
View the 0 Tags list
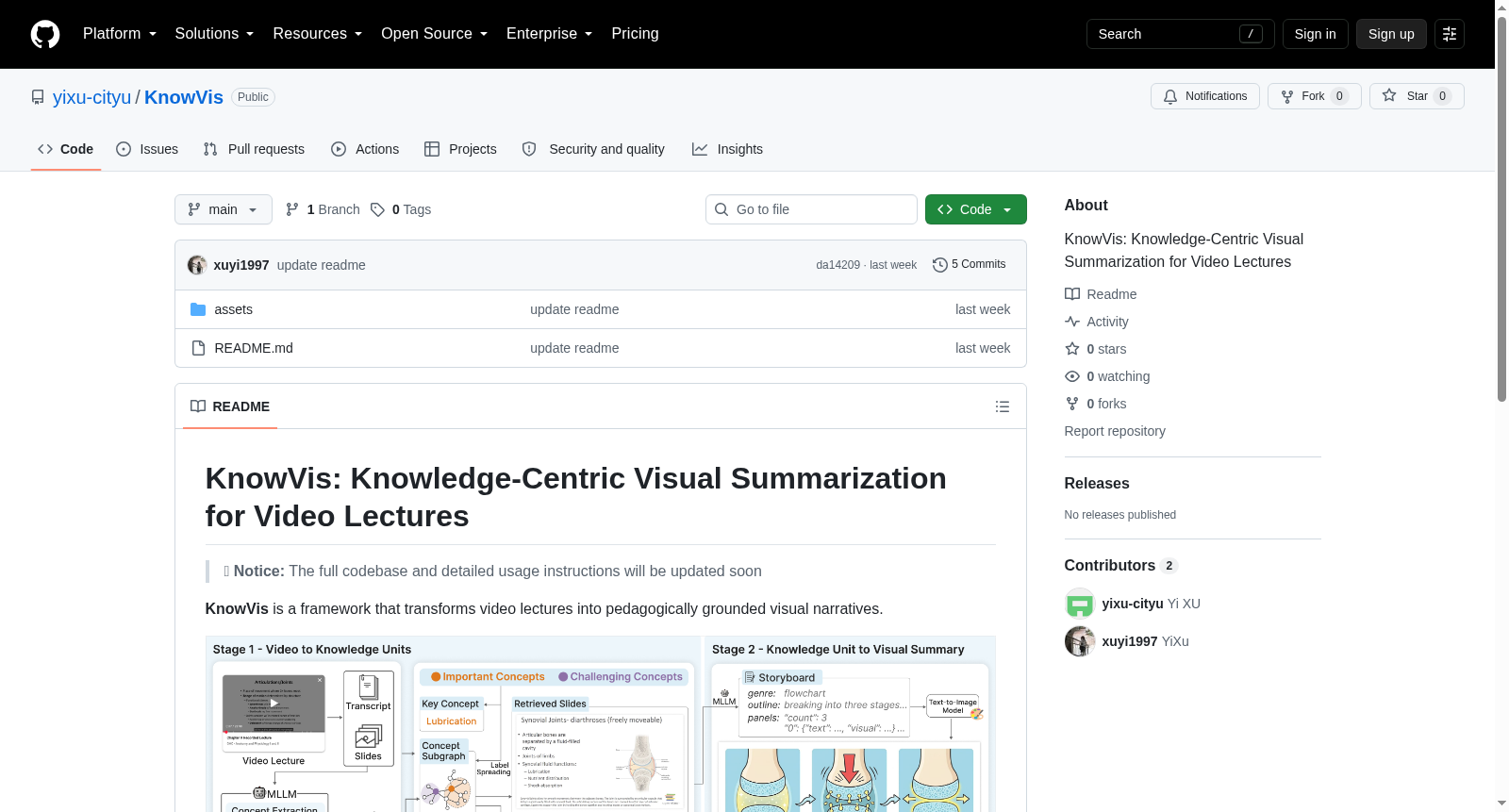[401, 209]
